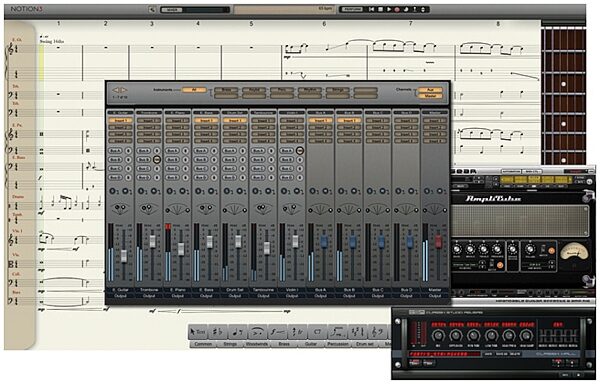Click the pan control on E. Piano strip
This screenshot has height=384, width=600.
click(177, 209)
